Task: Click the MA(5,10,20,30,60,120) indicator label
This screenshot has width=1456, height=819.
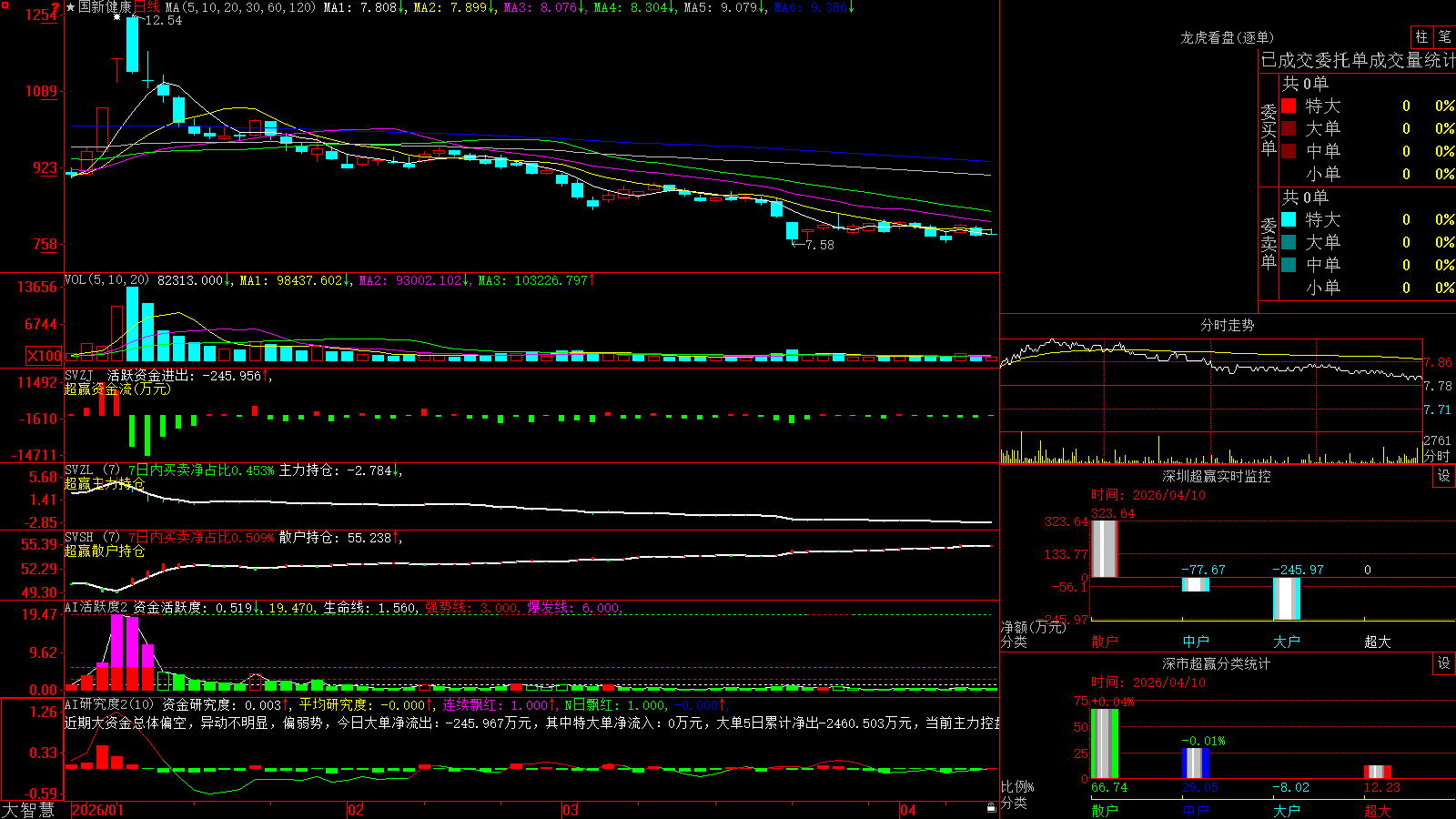Action: (240, 7)
